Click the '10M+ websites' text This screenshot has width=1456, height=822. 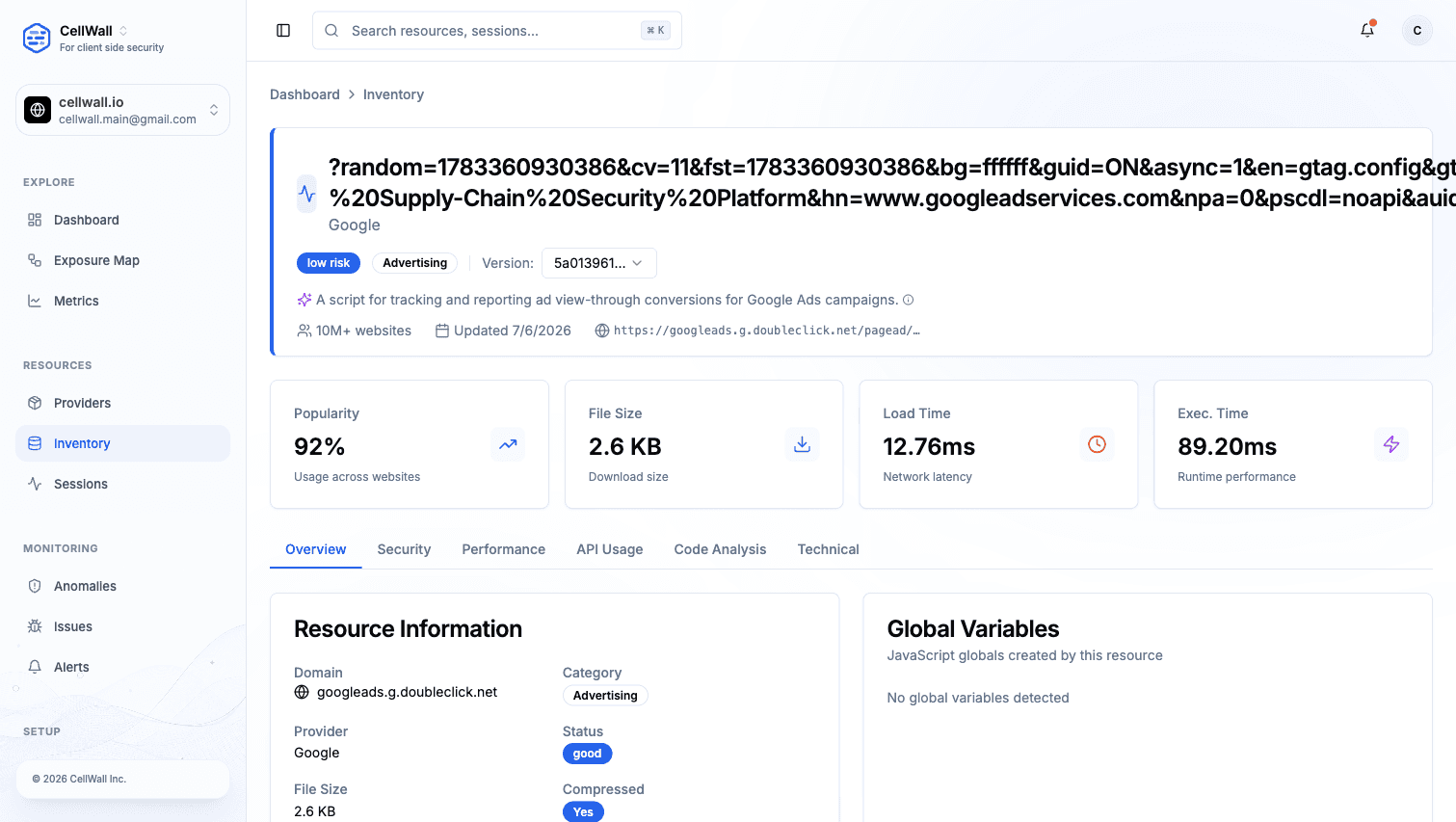pos(363,331)
